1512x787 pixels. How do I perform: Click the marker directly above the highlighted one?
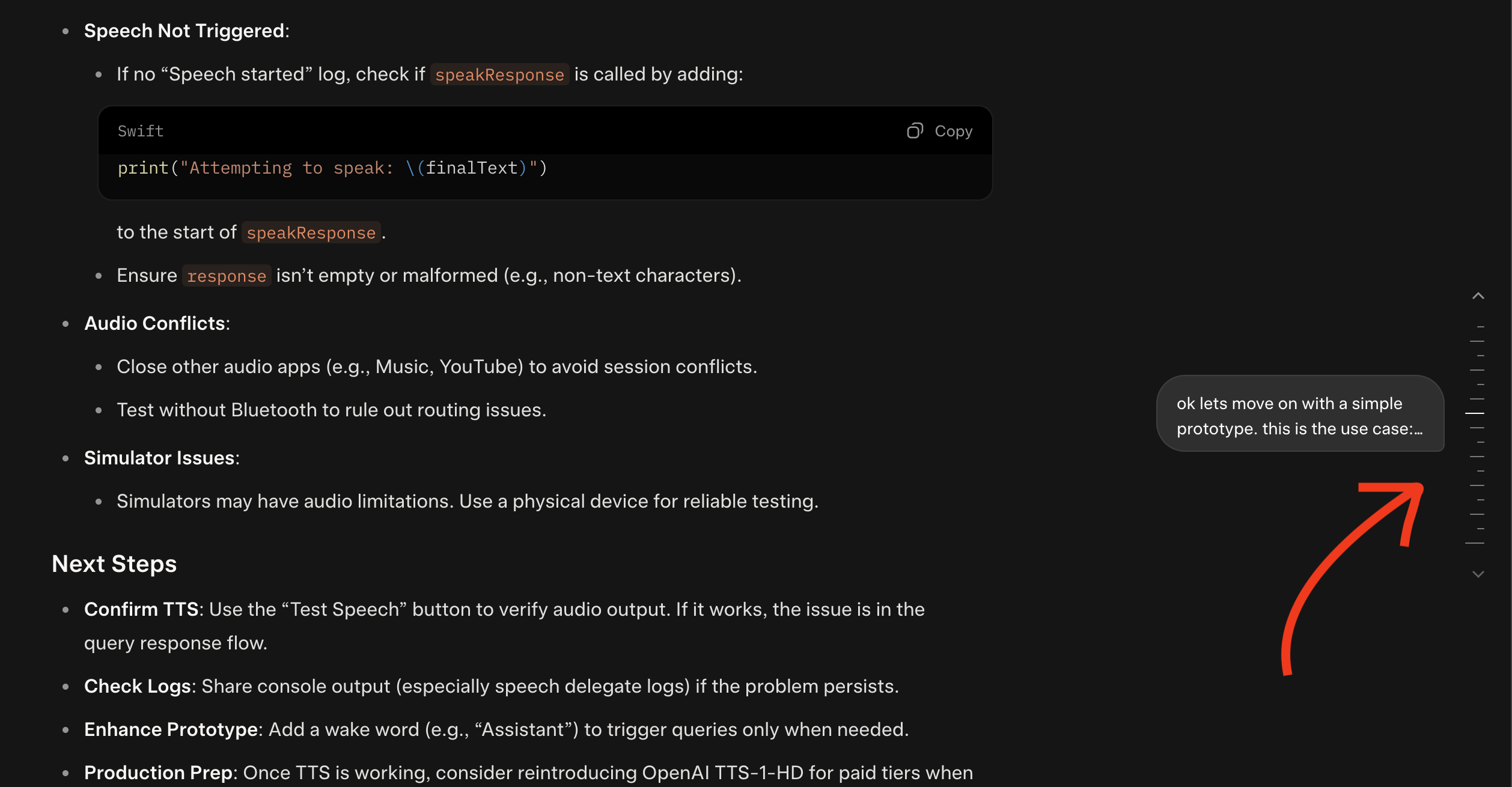click(x=1477, y=399)
